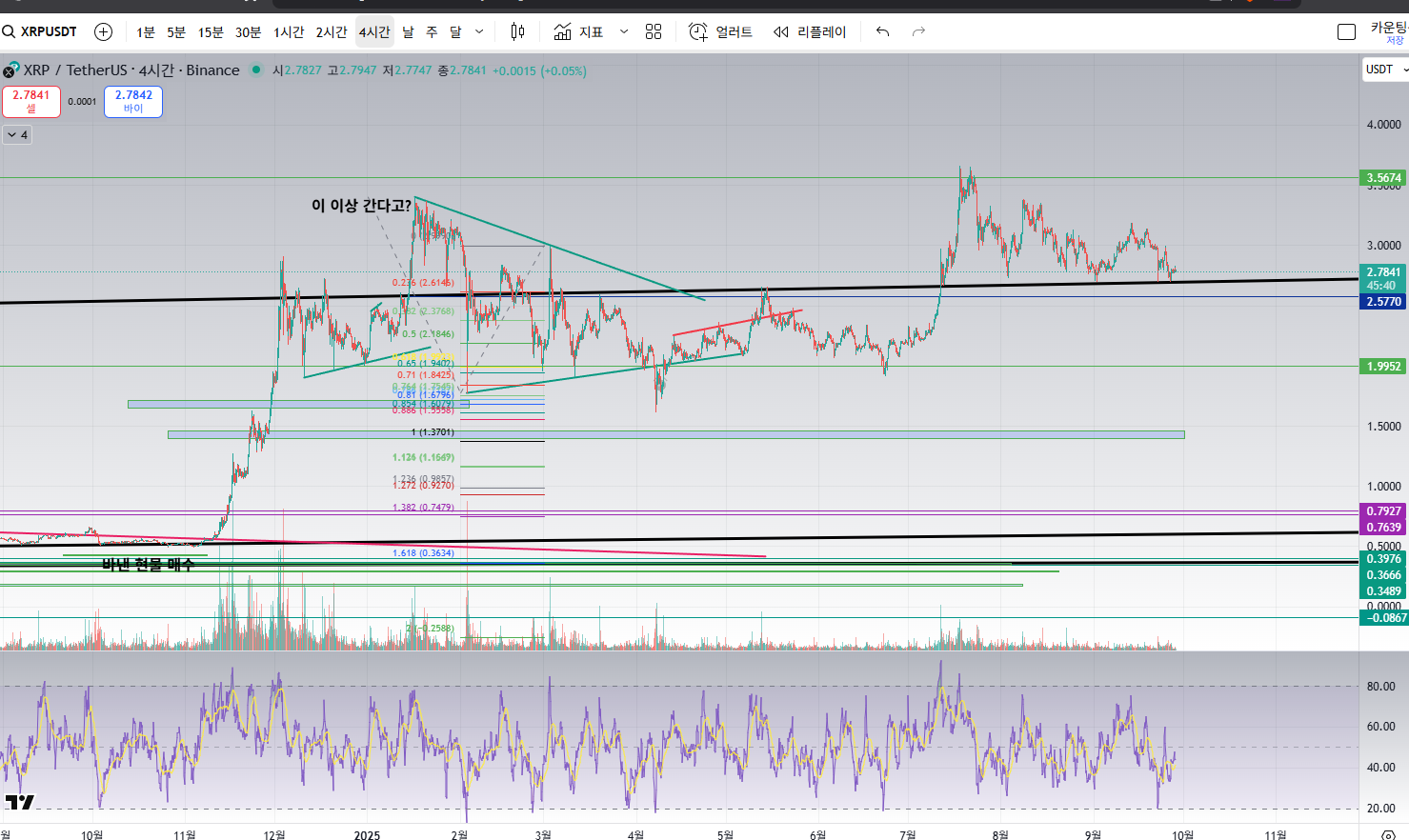Switch to the 주 weekly timeframe
This screenshot has height=840, width=1409.
432,31
